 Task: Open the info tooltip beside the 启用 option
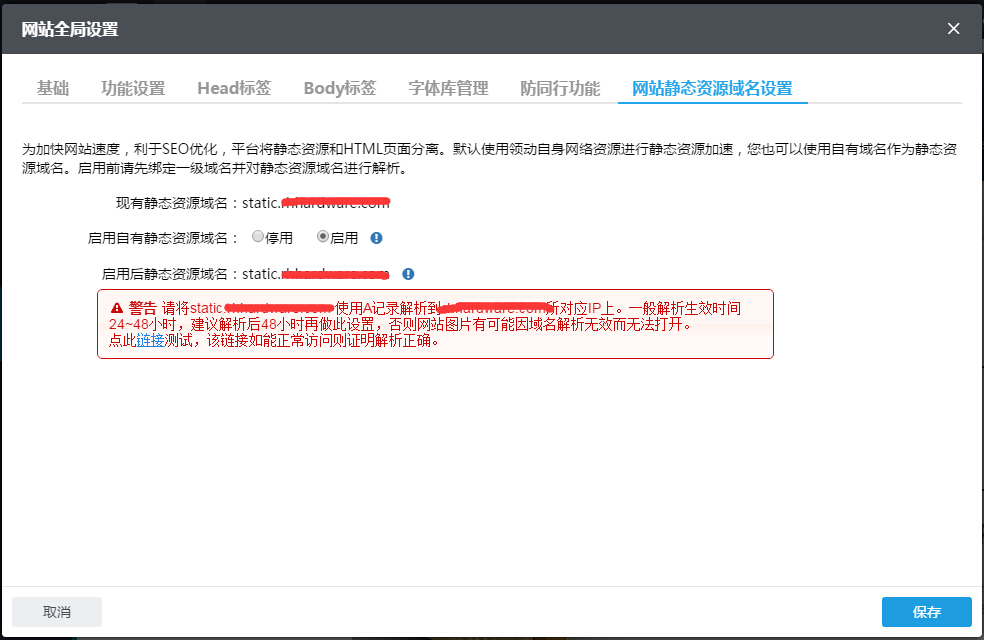[x=375, y=237]
